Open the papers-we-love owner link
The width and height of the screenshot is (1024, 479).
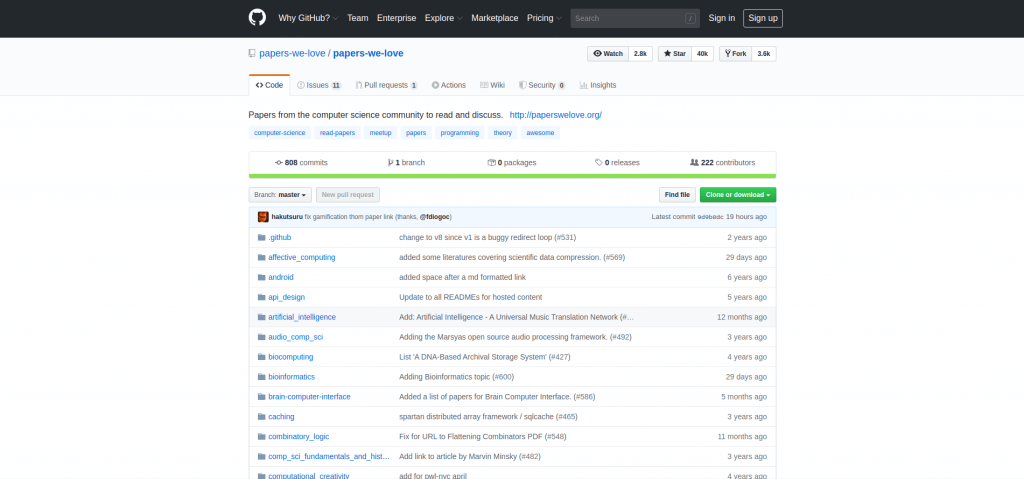click(292, 54)
